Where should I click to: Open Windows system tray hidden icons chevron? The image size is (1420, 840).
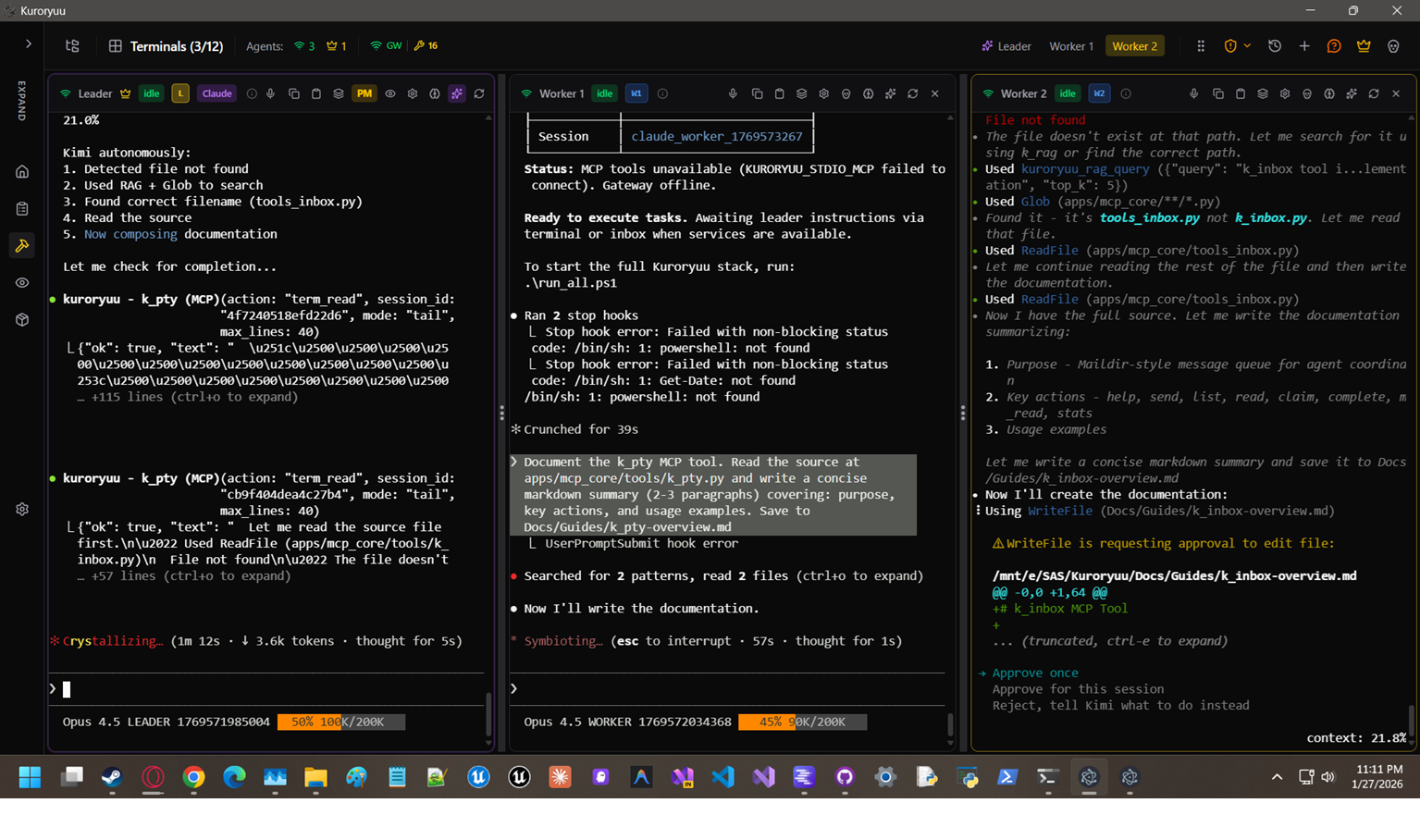(1277, 777)
